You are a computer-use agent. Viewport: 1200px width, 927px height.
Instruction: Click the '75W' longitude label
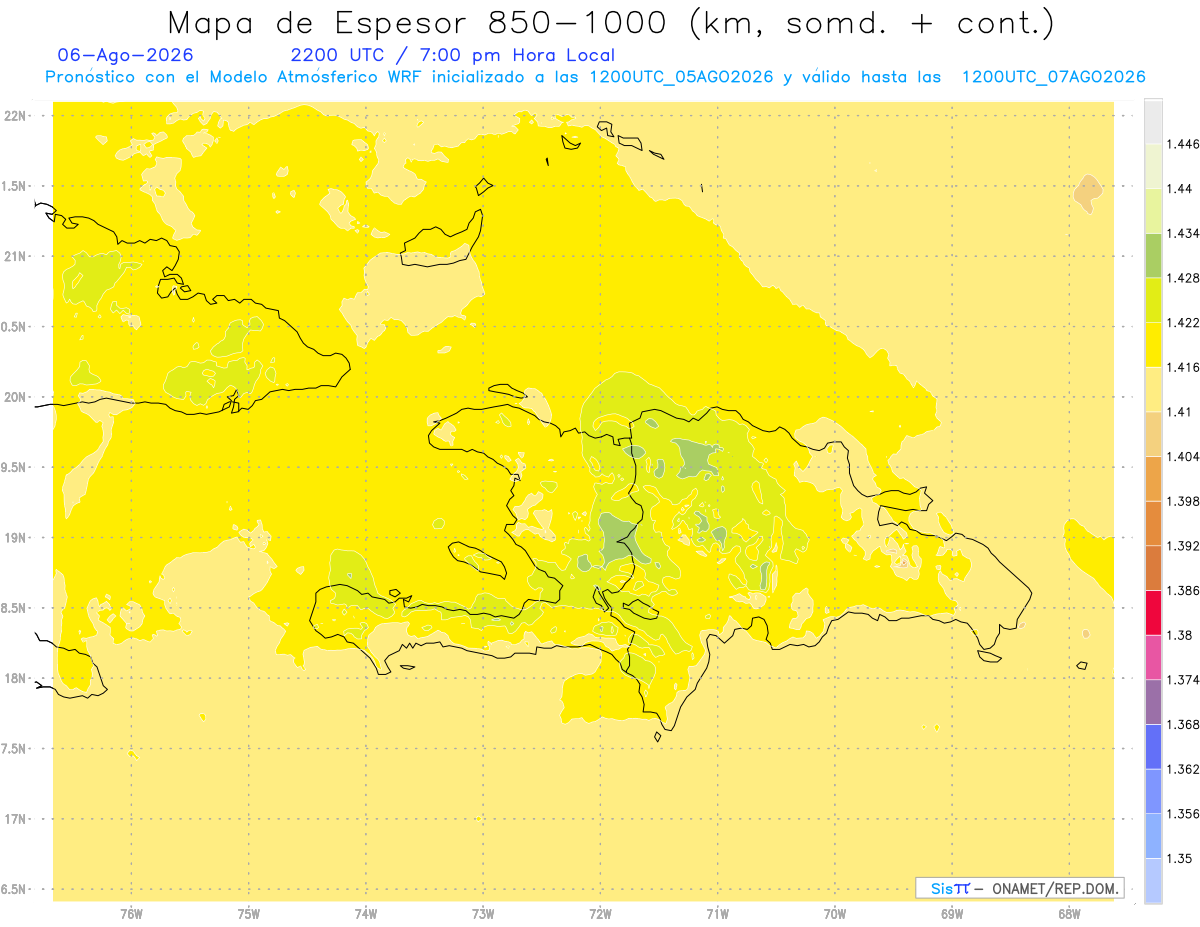click(x=249, y=914)
